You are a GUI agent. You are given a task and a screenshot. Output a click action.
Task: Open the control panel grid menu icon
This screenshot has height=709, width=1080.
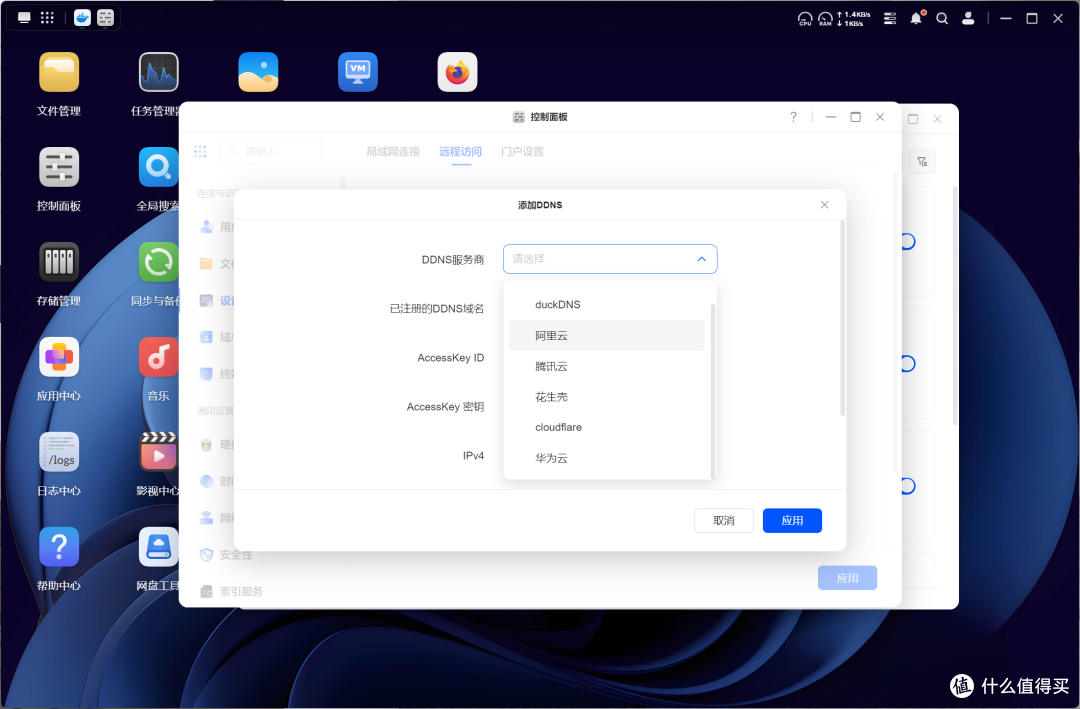[200, 152]
